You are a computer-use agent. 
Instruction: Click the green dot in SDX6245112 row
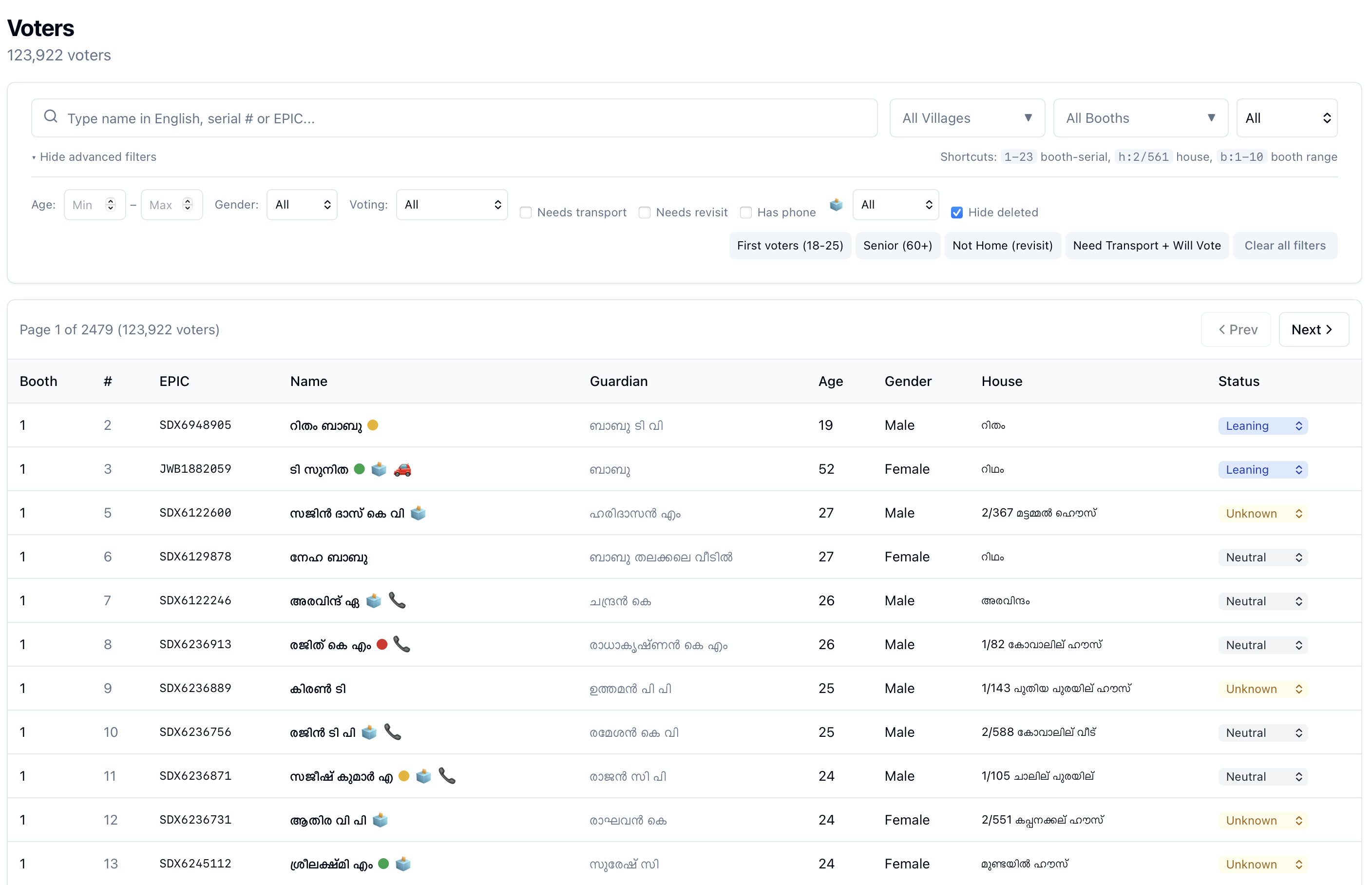coord(384,864)
